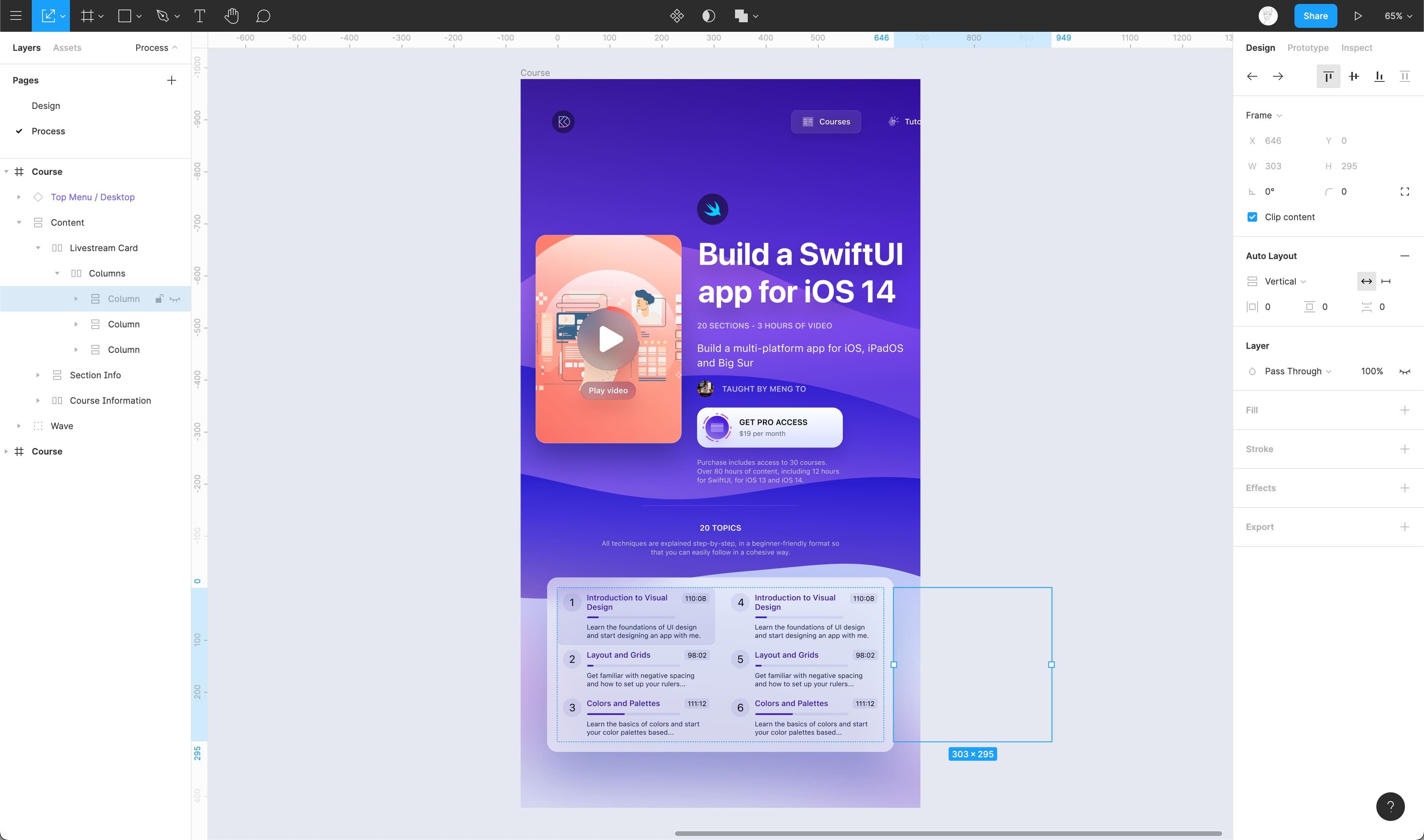Click the blue Share button

tap(1315, 16)
